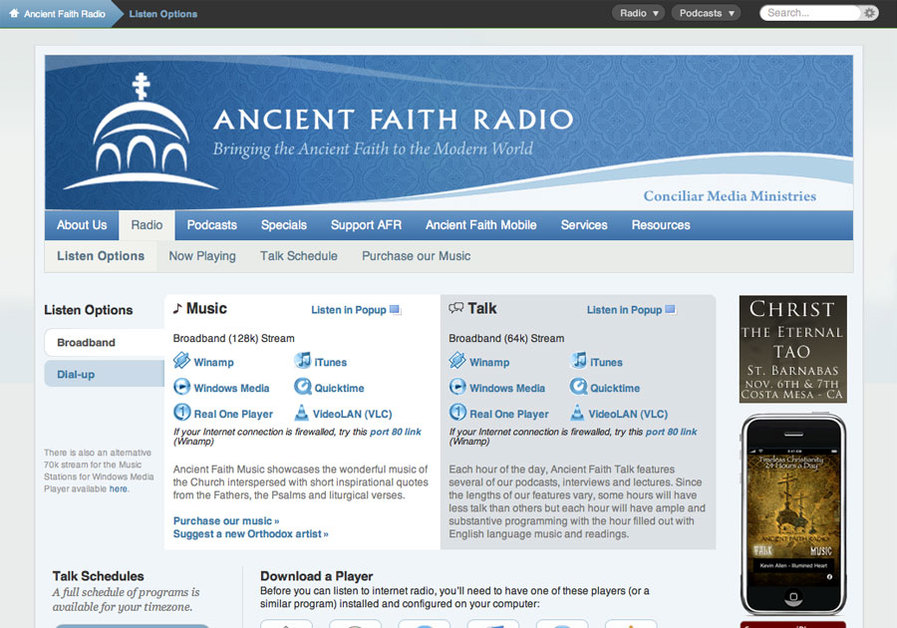This screenshot has width=897, height=628.
Task: Click the Talk Schedules heading
Action: pyautogui.click(x=98, y=576)
